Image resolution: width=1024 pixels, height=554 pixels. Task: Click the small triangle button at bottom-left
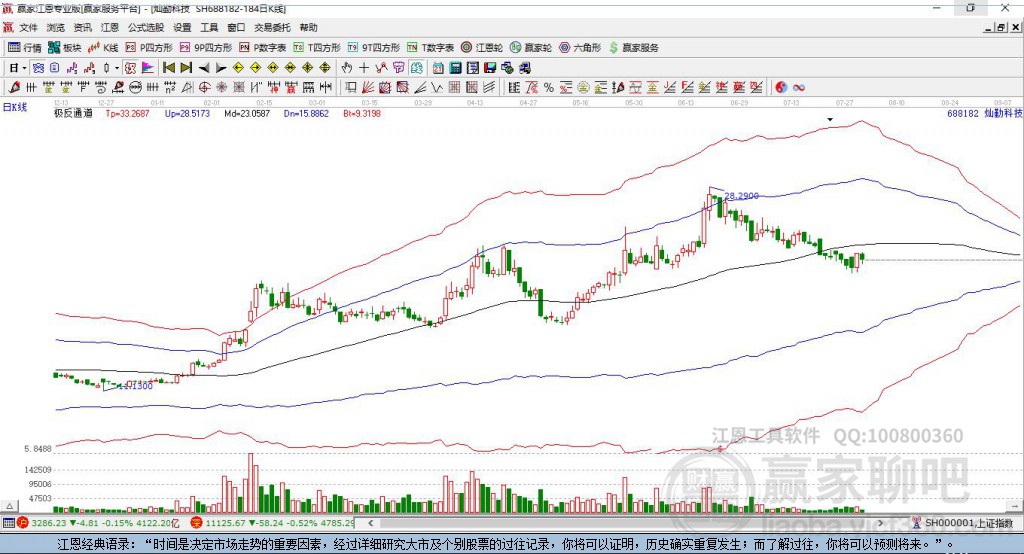9,506
